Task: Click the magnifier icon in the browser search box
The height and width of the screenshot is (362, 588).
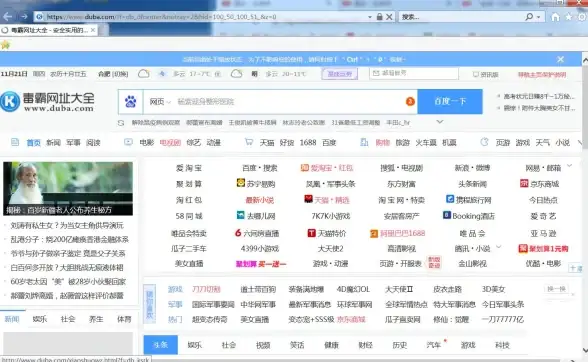Action: point(529,17)
